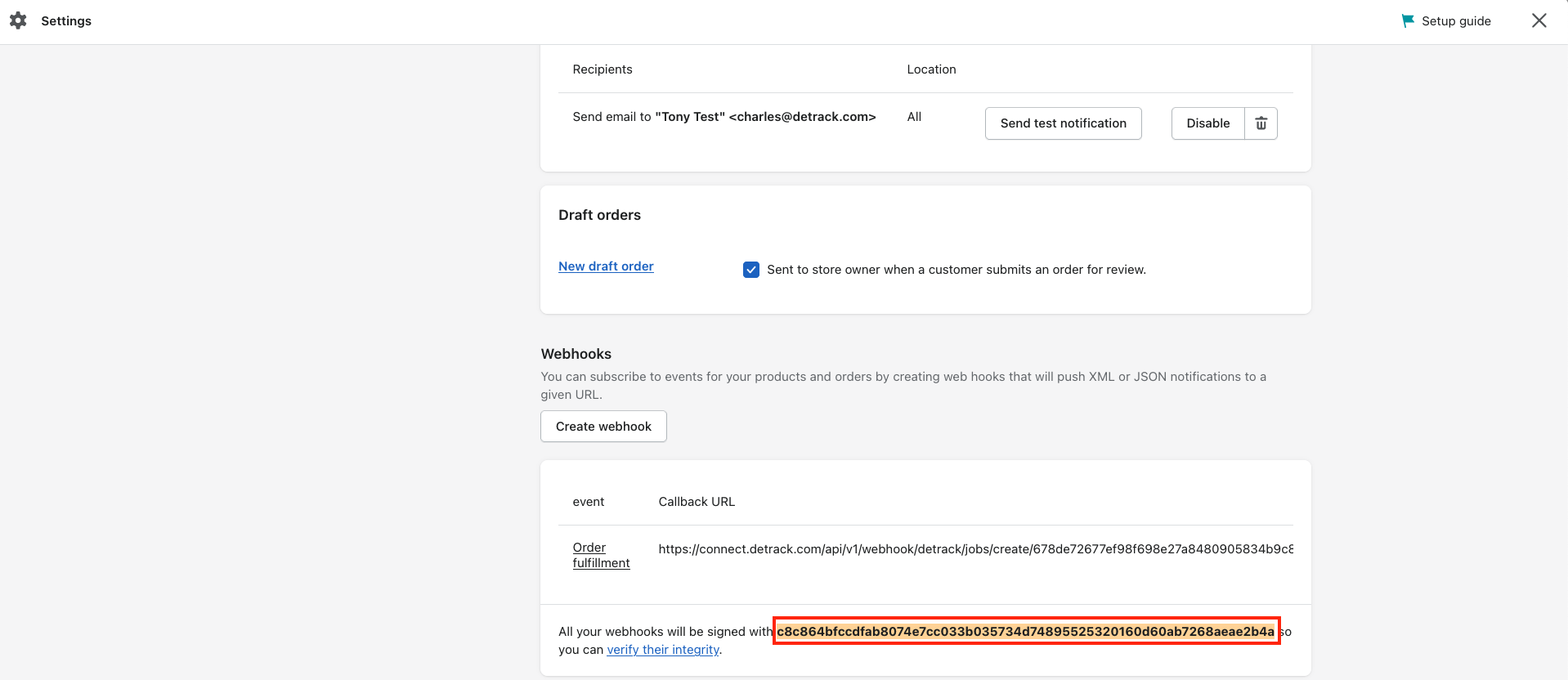Screen dimensions: 1568x680
Task: Open the verify their integrity link
Action: coord(663,650)
